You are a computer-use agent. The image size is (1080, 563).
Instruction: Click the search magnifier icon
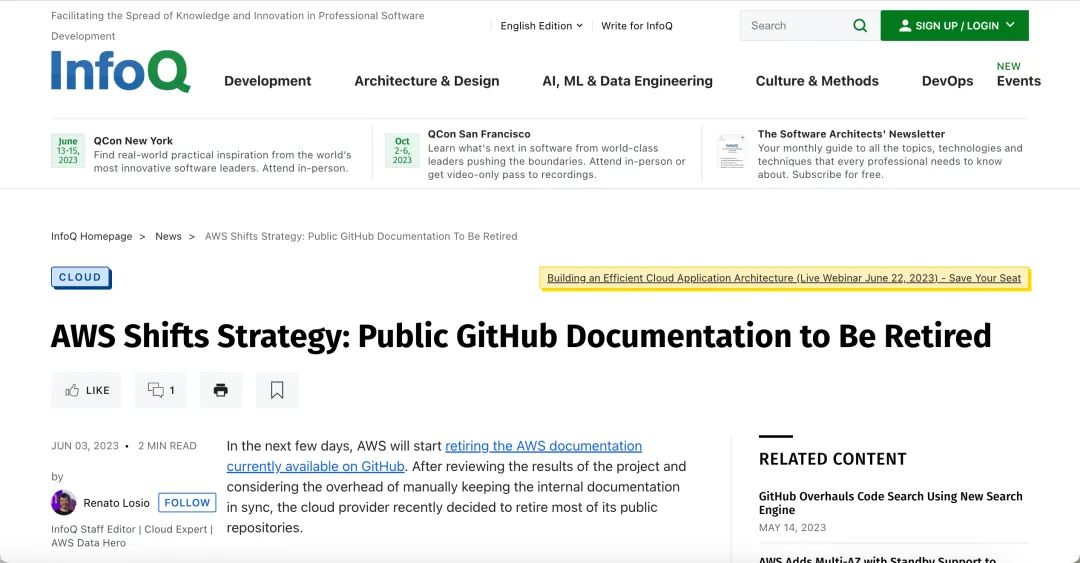860,25
